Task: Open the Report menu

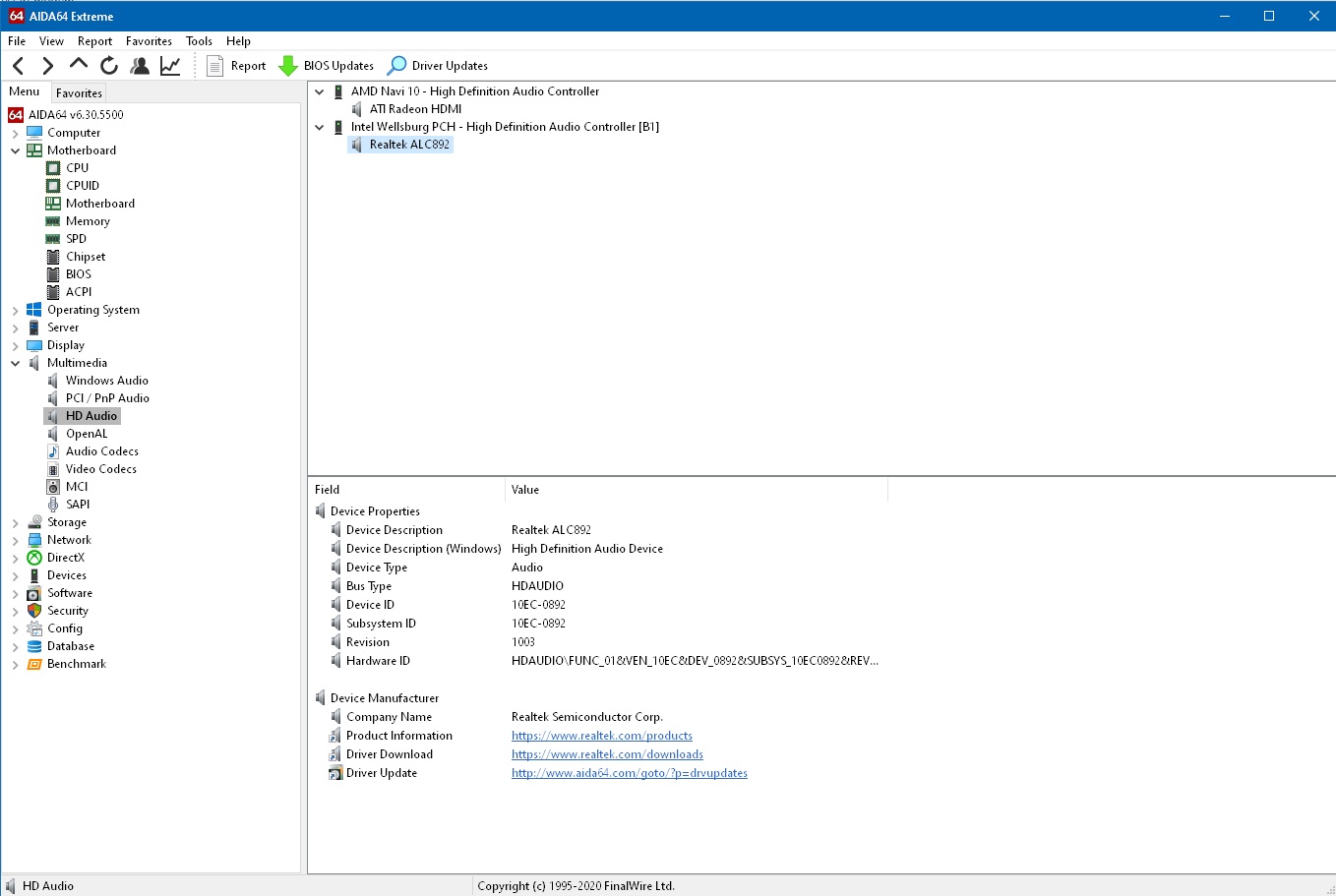Action: [94, 41]
